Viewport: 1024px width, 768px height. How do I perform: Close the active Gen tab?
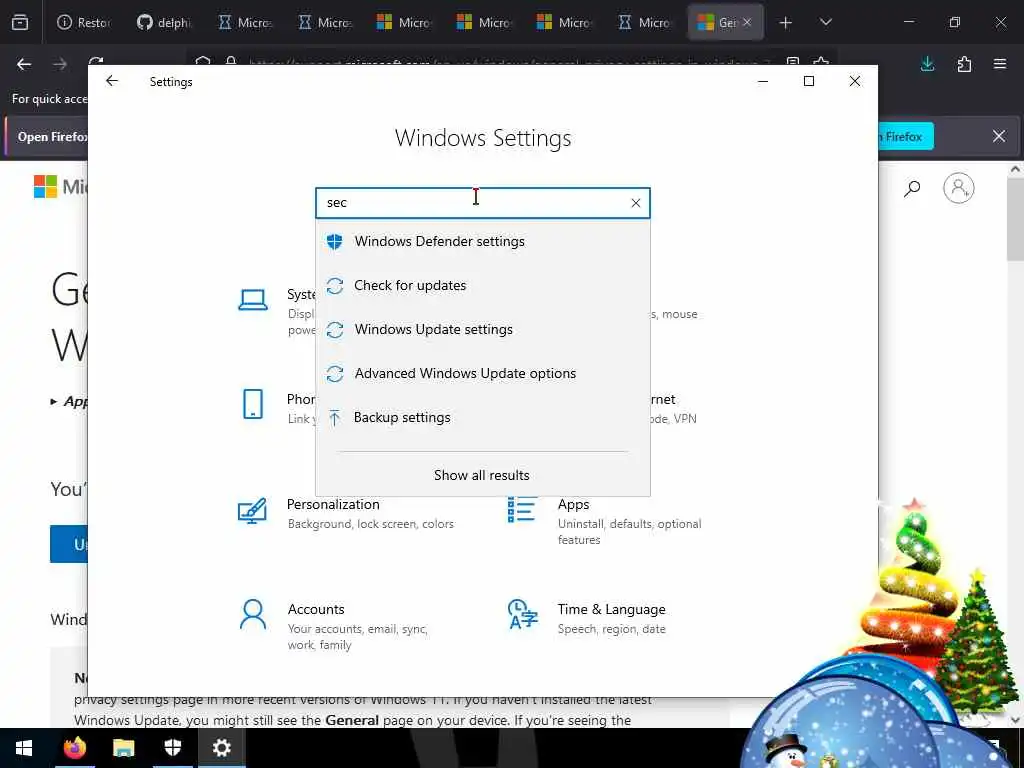point(747,22)
